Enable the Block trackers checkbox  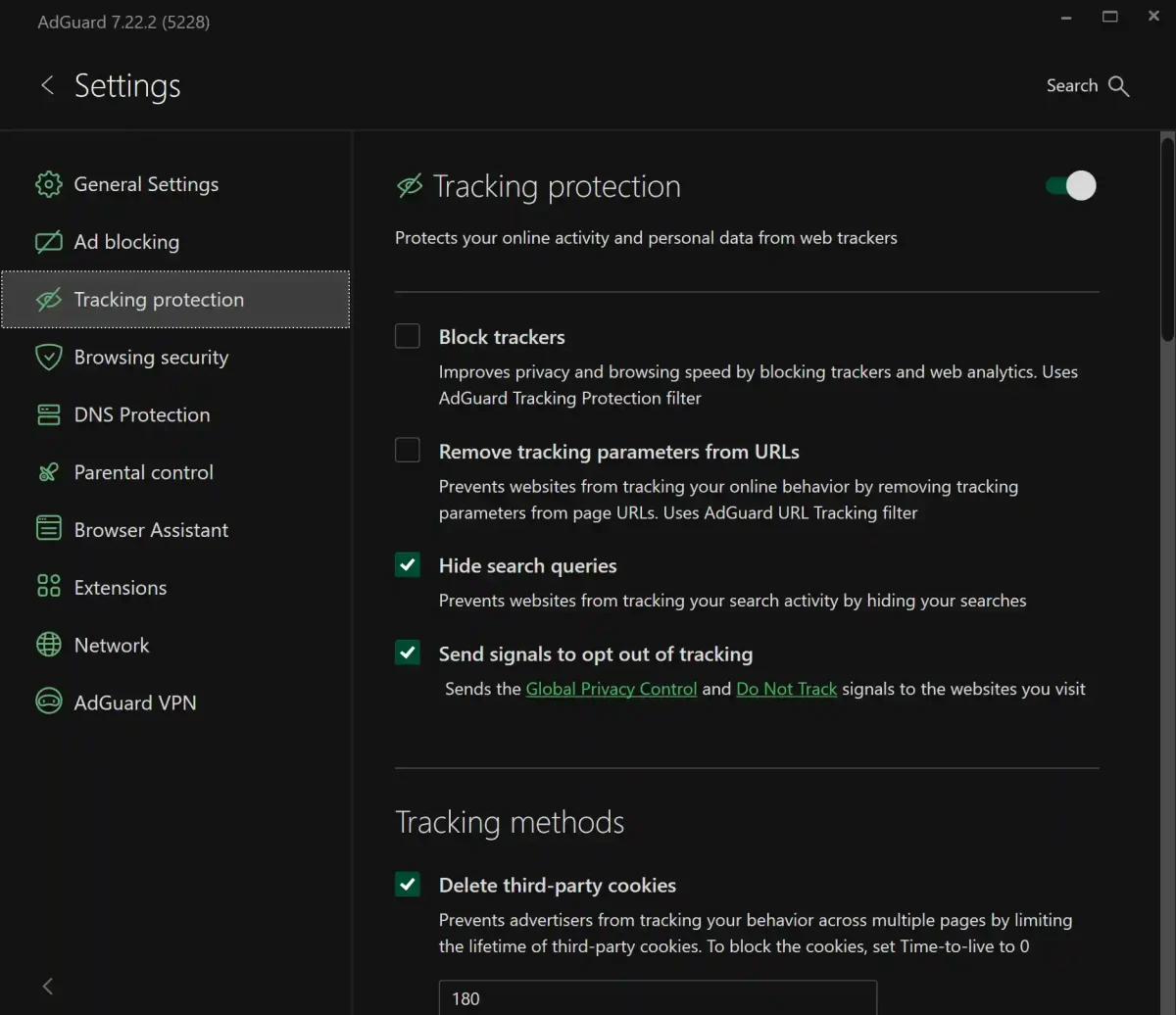point(407,336)
